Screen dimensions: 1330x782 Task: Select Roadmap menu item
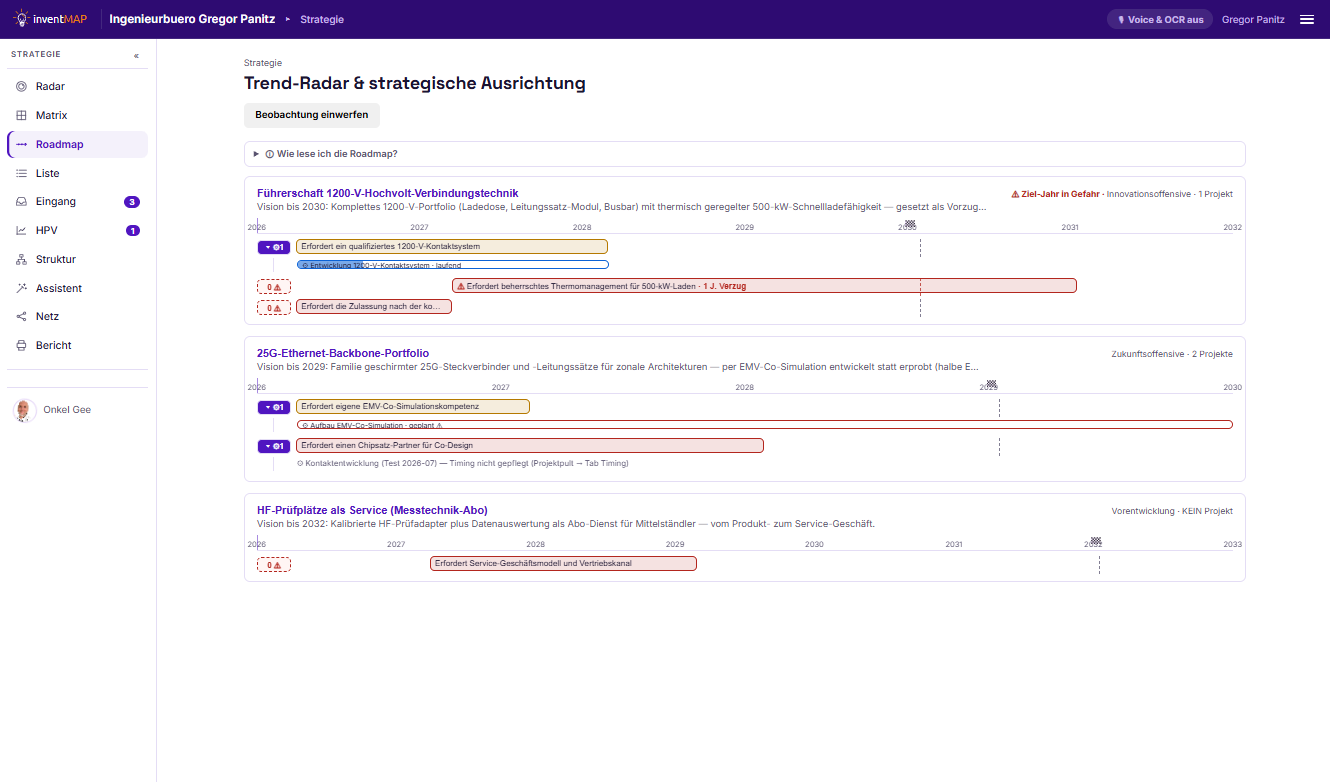pos(77,145)
